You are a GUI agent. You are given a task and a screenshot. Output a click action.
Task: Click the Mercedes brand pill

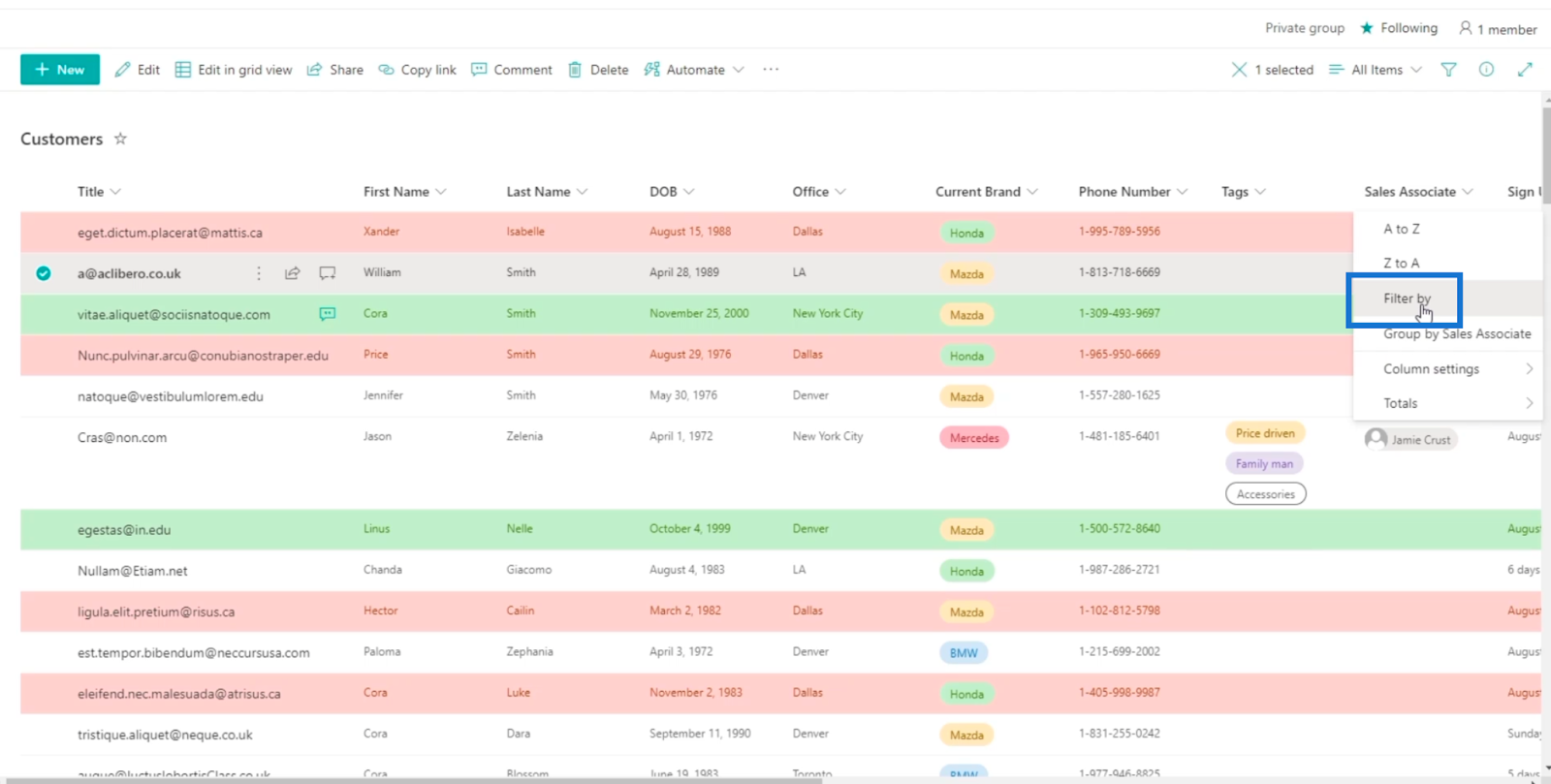click(974, 438)
